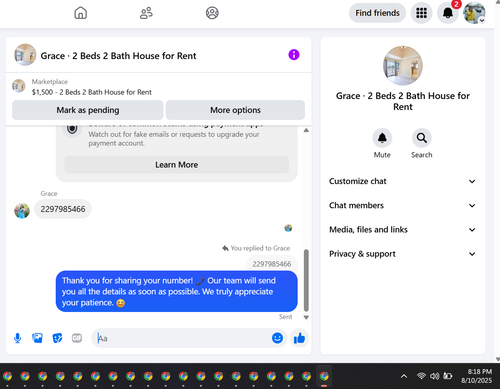Click the purple conversation info icon
The height and width of the screenshot is (389, 500).
tap(294, 55)
